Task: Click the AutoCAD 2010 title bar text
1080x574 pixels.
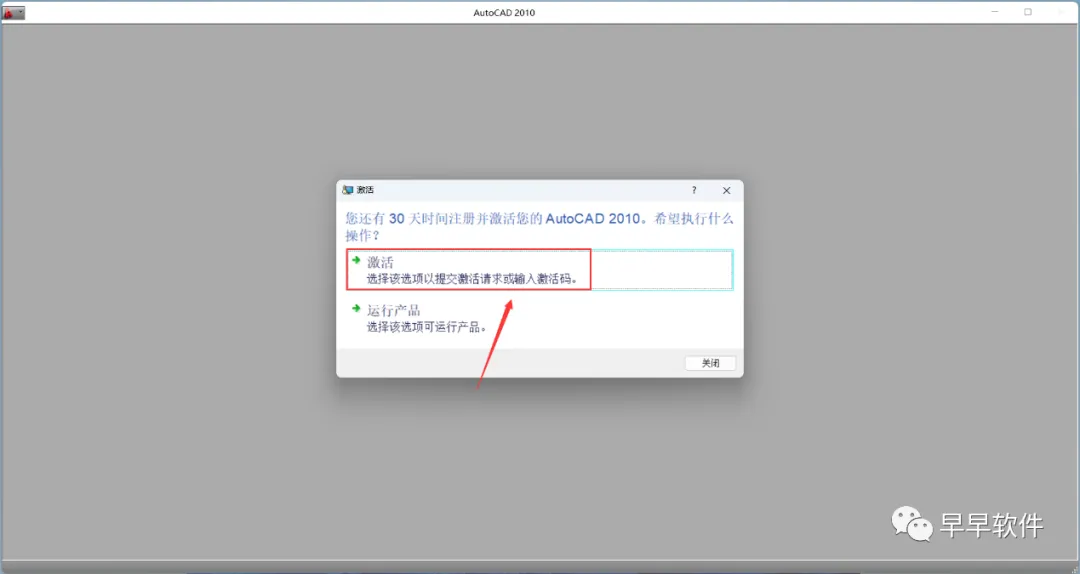Action: 504,12
